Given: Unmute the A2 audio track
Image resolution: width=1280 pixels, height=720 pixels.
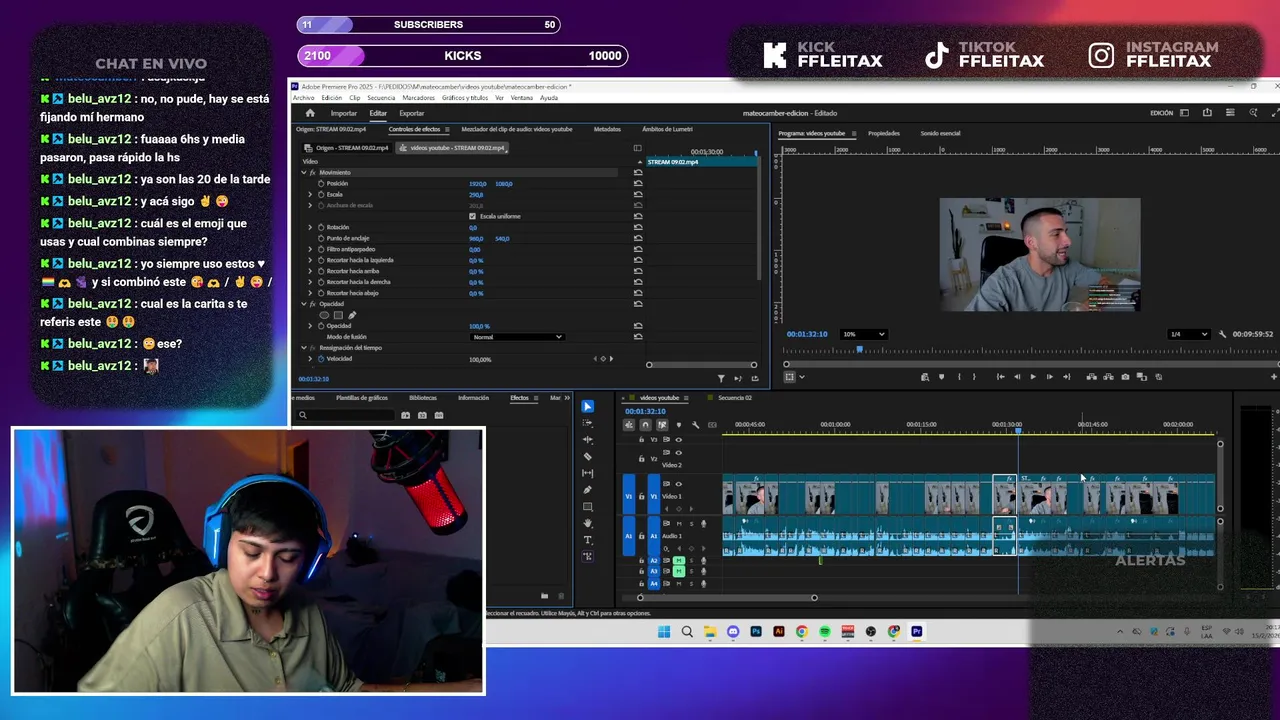Looking at the screenshot, I should coord(679,560).
